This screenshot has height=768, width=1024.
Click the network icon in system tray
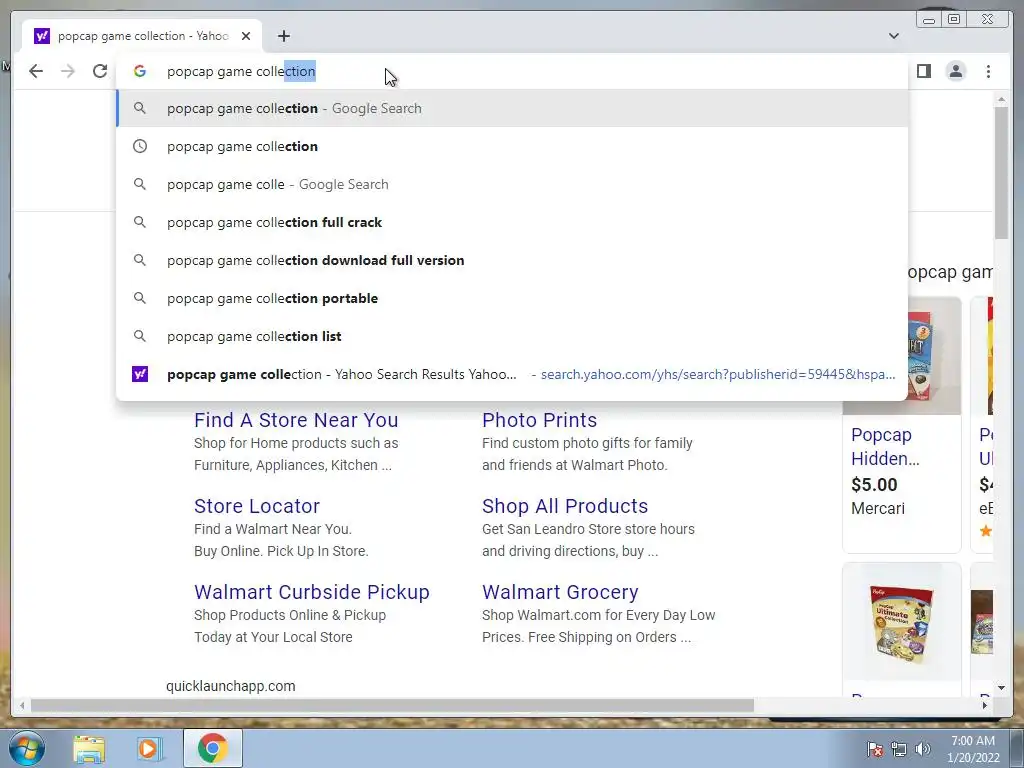899,749
